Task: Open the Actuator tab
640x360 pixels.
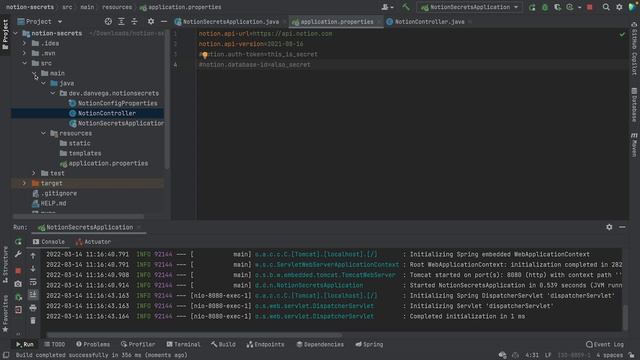Action: 93,242
